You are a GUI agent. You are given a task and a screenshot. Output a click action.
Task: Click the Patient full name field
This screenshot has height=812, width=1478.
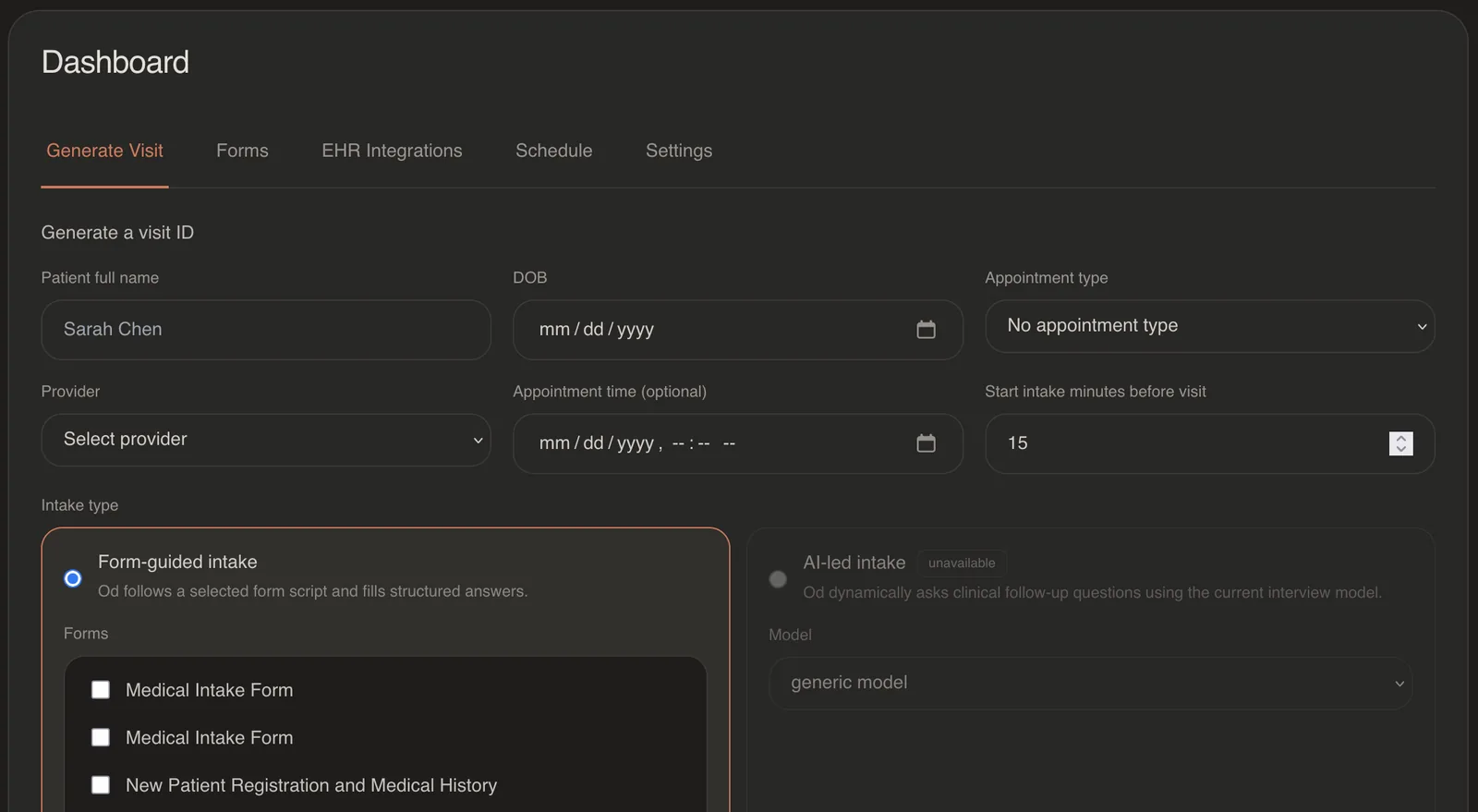(266, 330)
